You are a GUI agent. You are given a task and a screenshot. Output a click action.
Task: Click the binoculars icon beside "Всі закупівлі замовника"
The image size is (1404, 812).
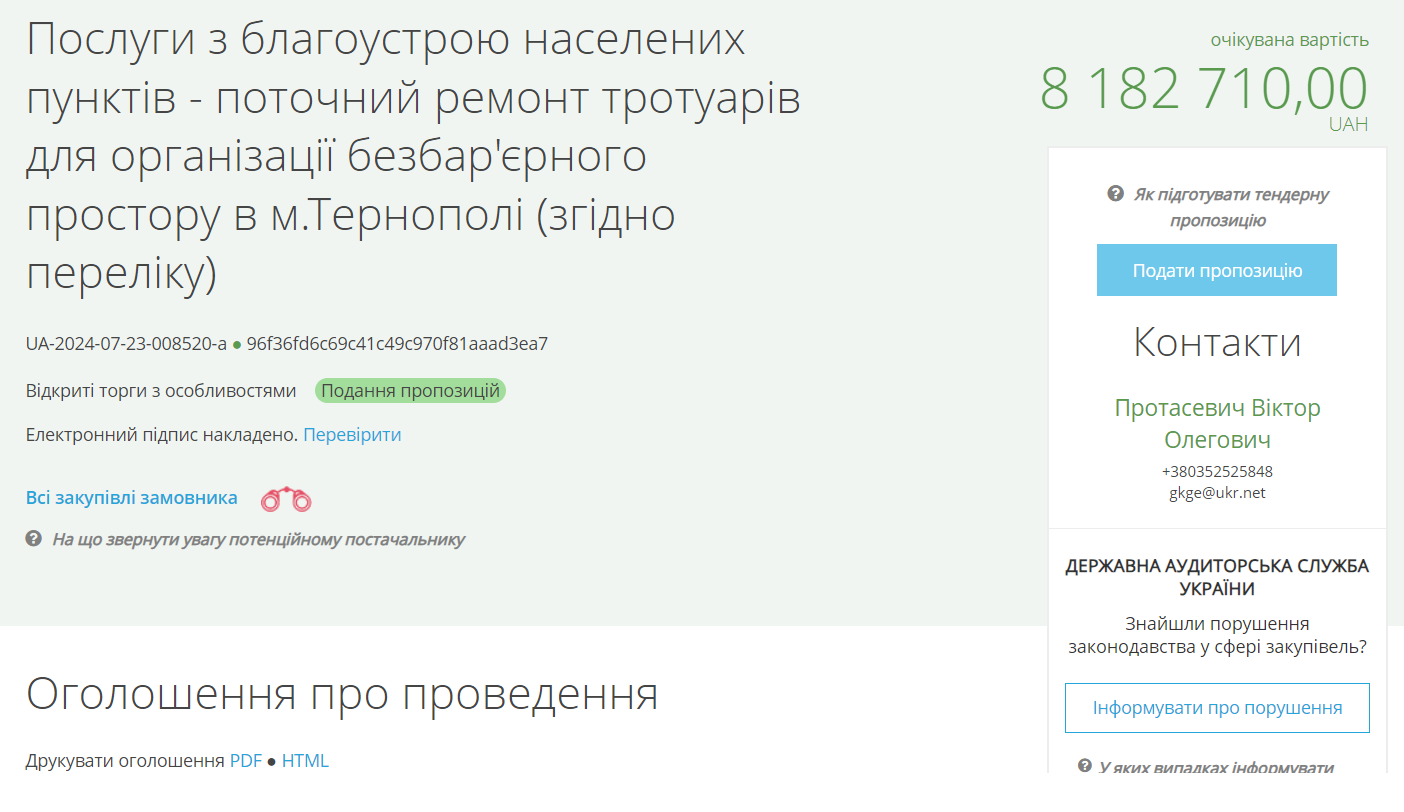point(284,497)
